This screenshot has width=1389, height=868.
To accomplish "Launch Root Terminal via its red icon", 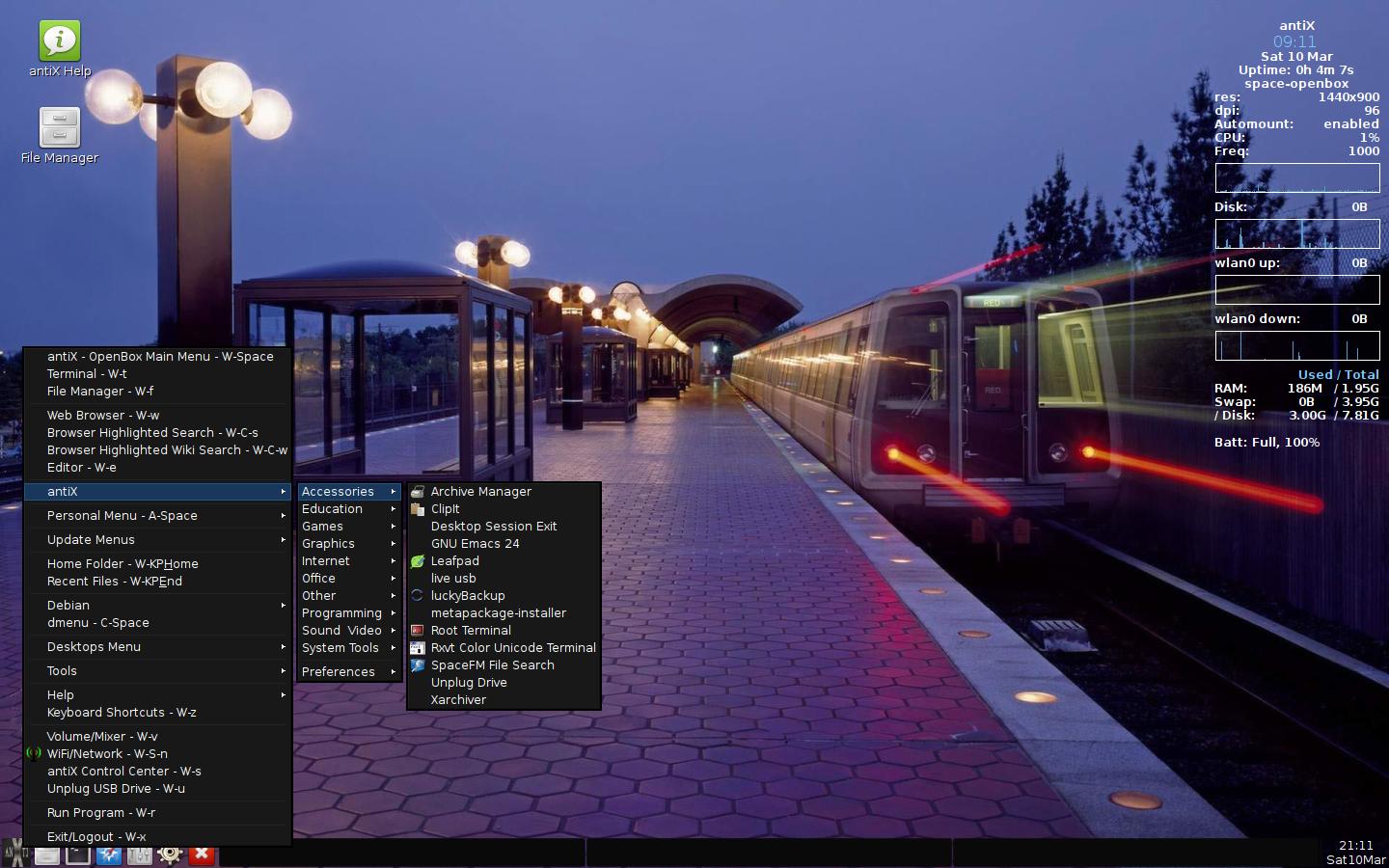I will click(418, 631).
